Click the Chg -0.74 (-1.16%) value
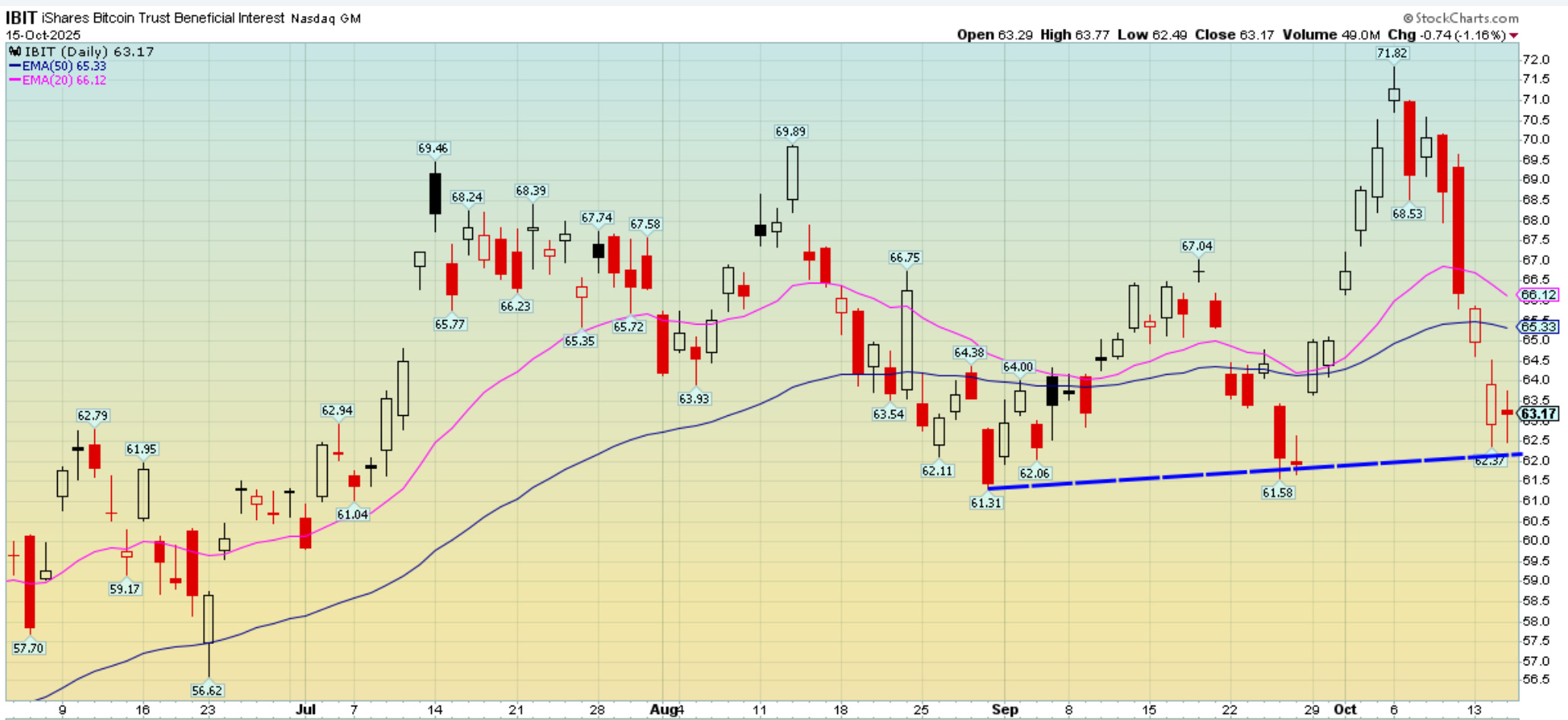This screenshot has height=720, width=1568. tap(1446, 35)
